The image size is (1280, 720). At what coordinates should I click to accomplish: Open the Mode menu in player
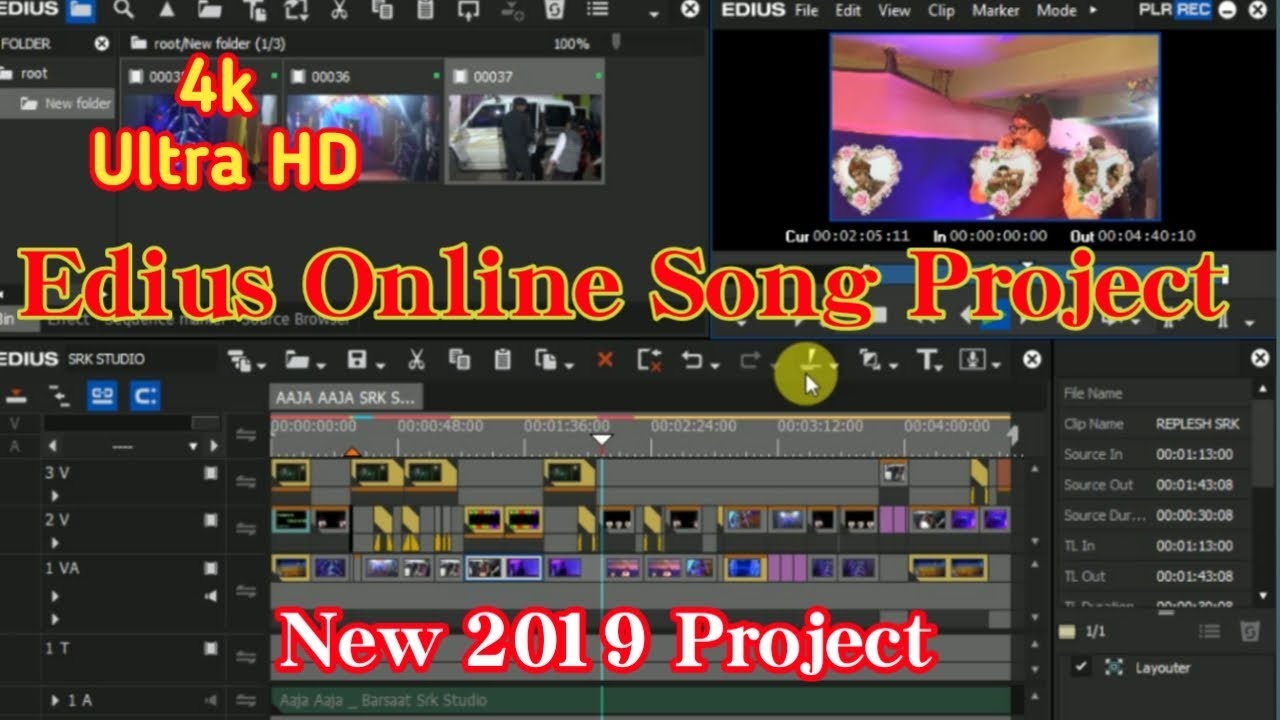(x=1056, y=10)
